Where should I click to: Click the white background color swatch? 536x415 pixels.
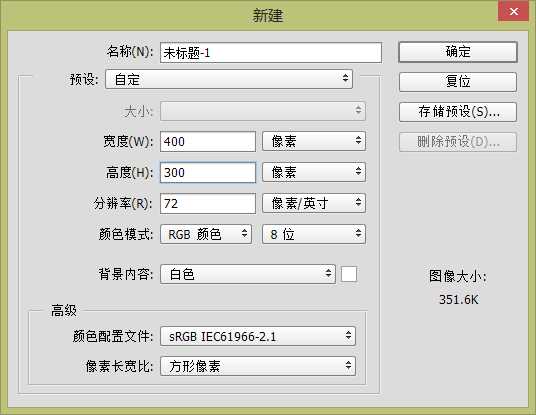[x=349, y=274]
